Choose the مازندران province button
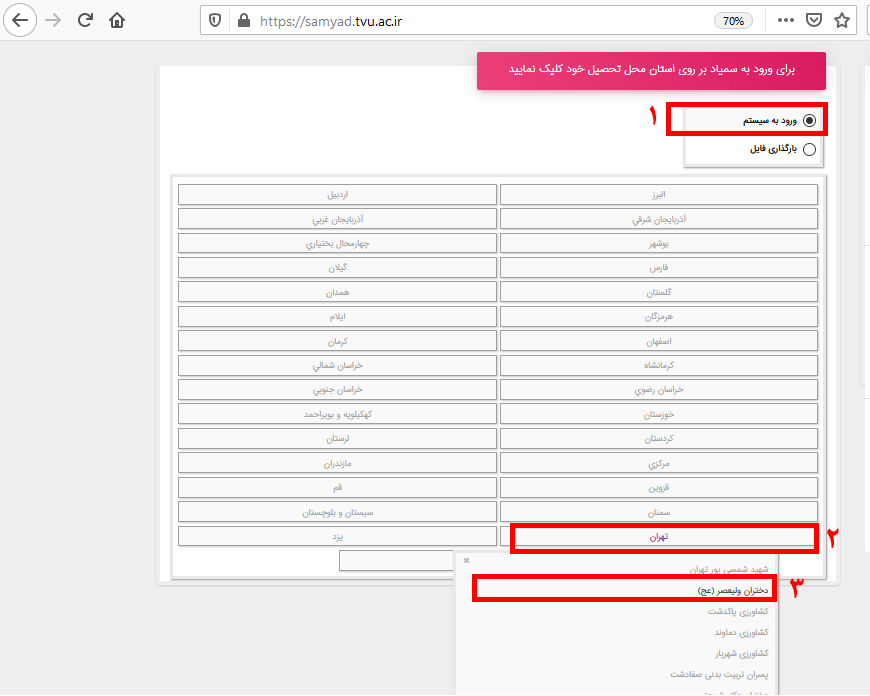 pyautogui.click(x=337, y=463)
